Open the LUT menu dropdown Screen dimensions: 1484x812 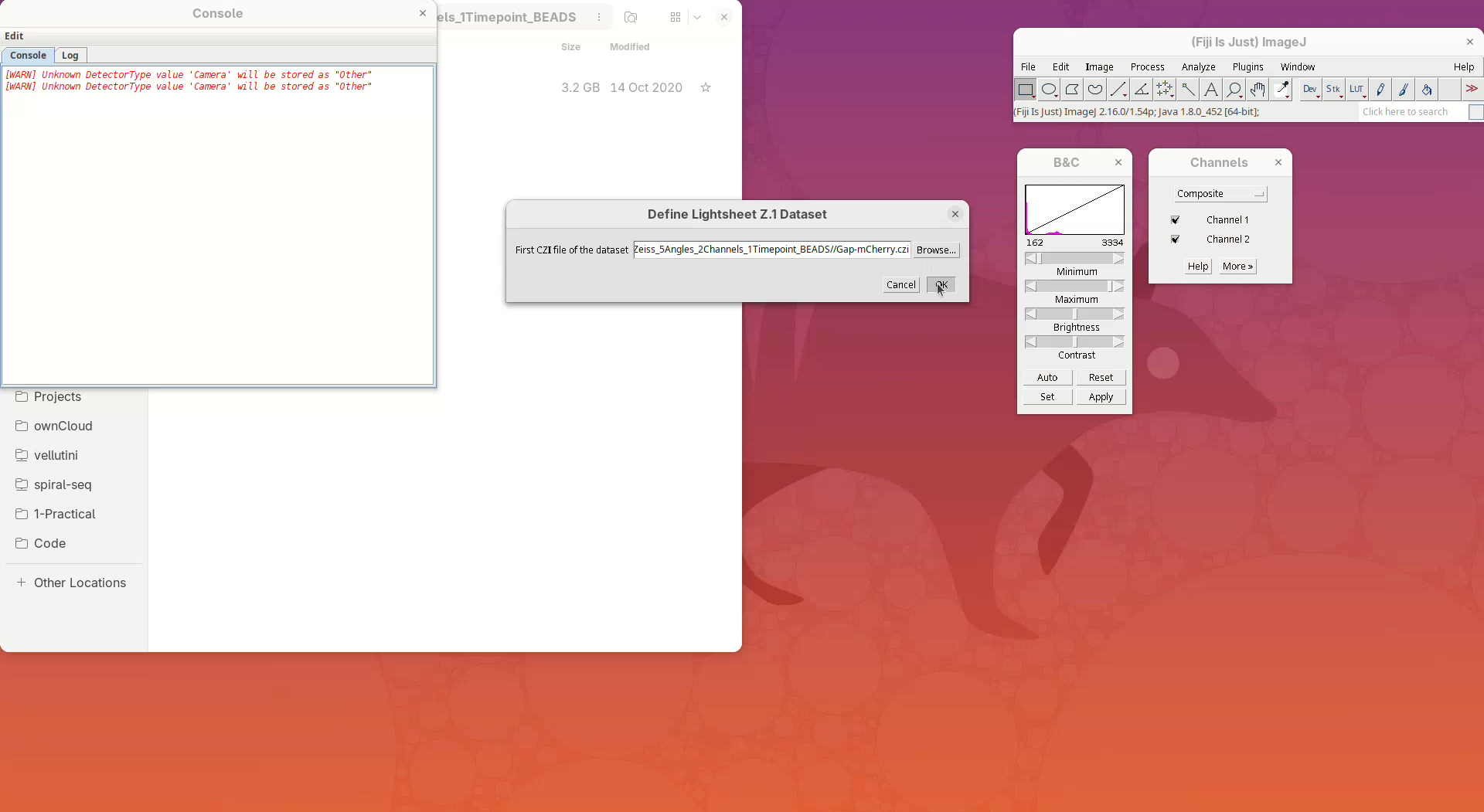[x=1357, y=90]
